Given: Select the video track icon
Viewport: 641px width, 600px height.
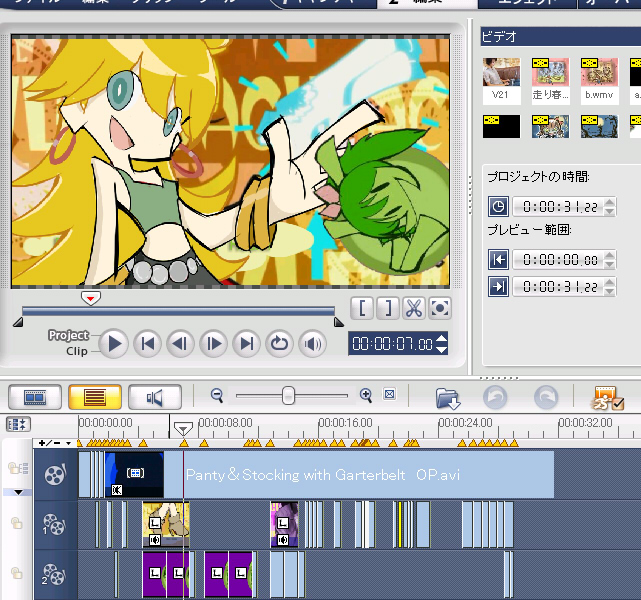Looking at the screenshot, I should tap(55, 475).
